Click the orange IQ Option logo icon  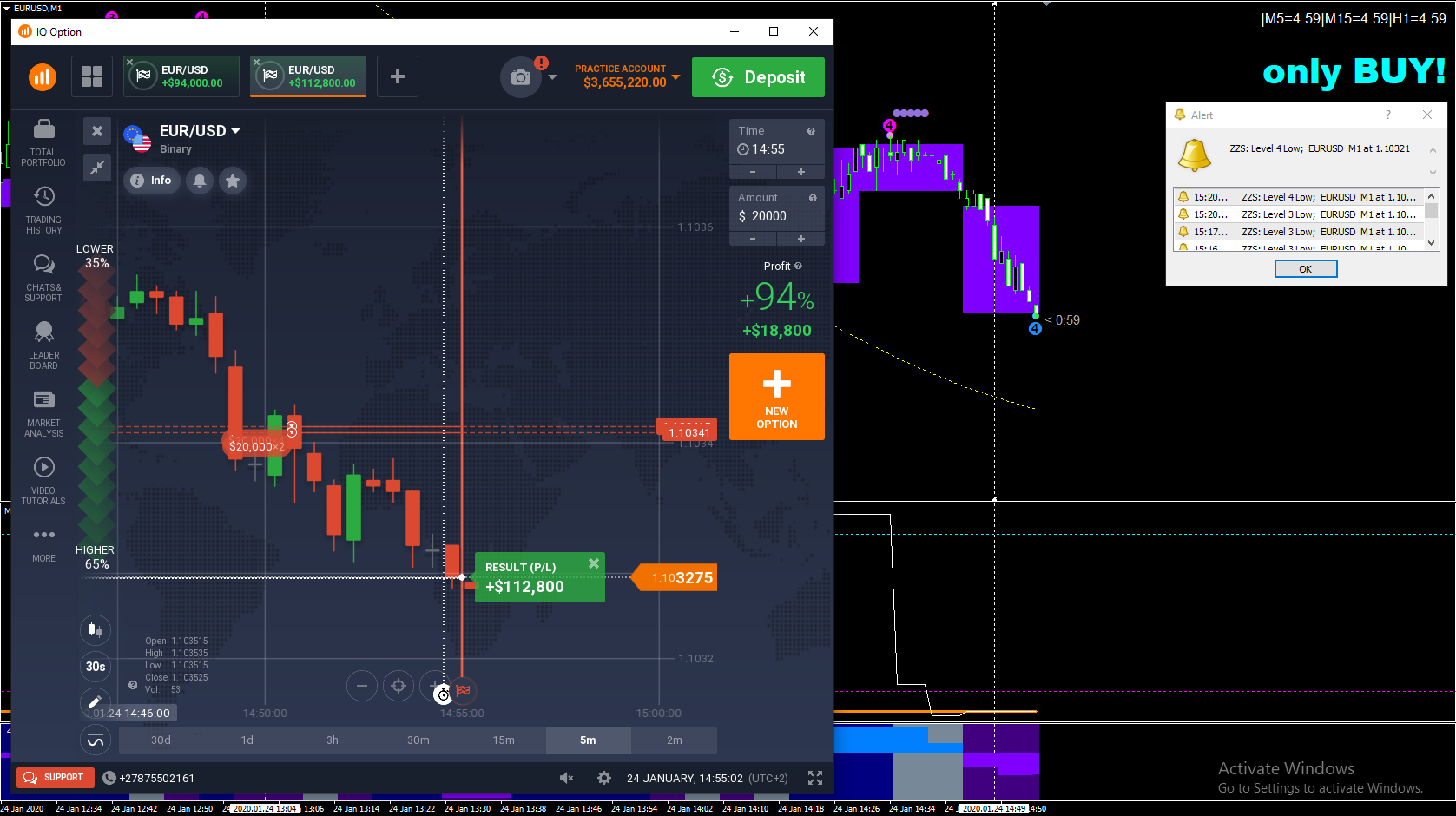point(43,76)
